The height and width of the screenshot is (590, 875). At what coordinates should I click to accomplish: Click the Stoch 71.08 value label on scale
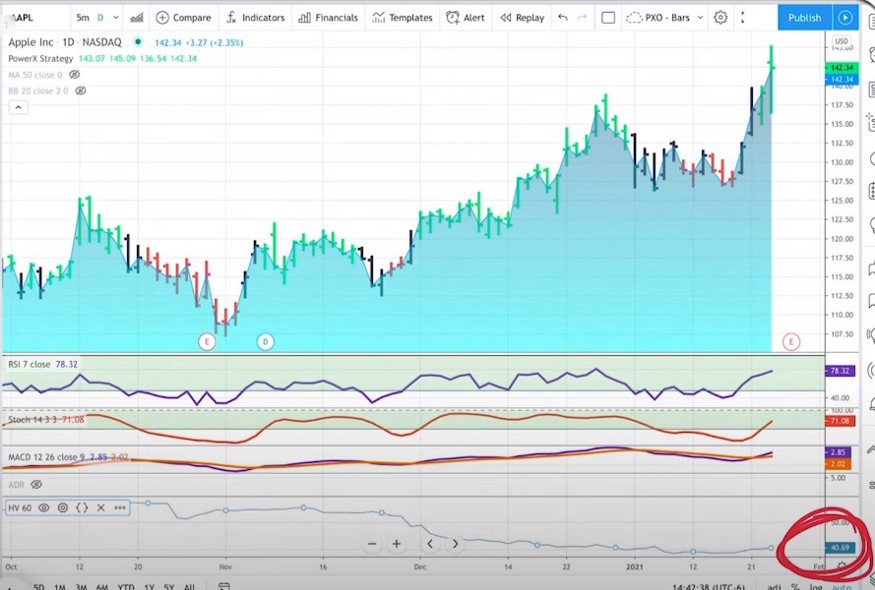840,421
